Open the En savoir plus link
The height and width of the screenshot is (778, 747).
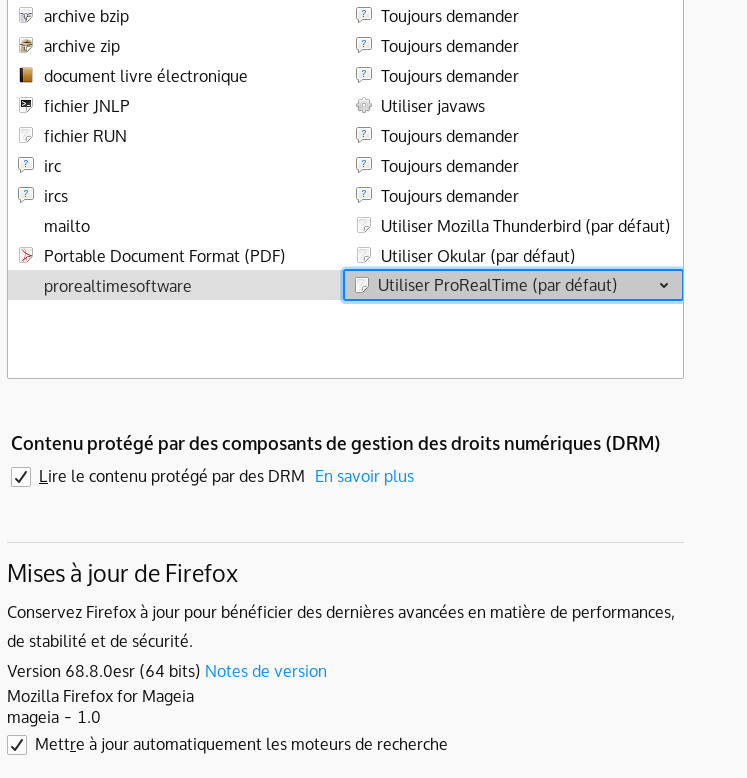click(364, 476)
